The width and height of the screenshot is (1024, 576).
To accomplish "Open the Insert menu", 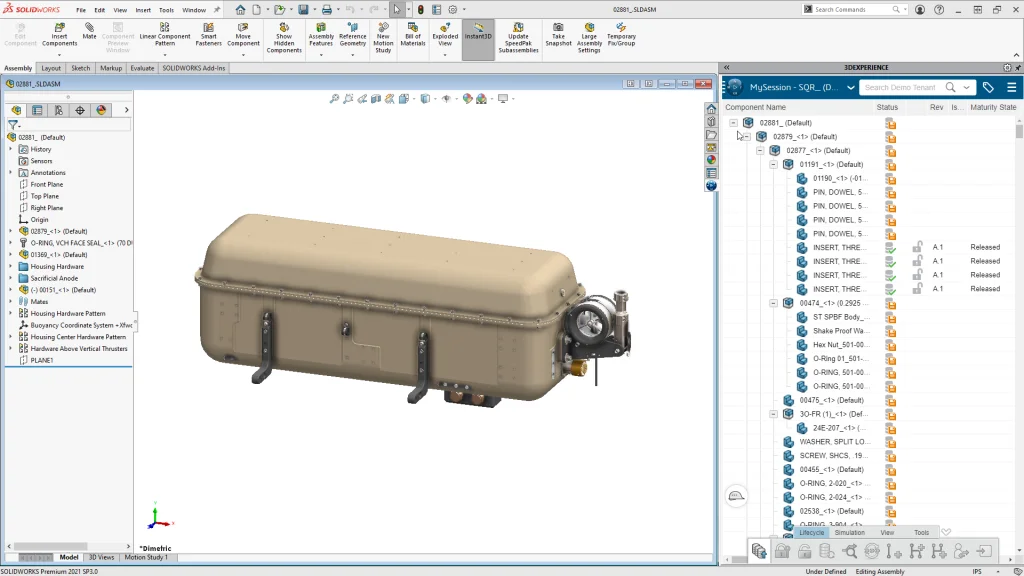I will point(143,10).
